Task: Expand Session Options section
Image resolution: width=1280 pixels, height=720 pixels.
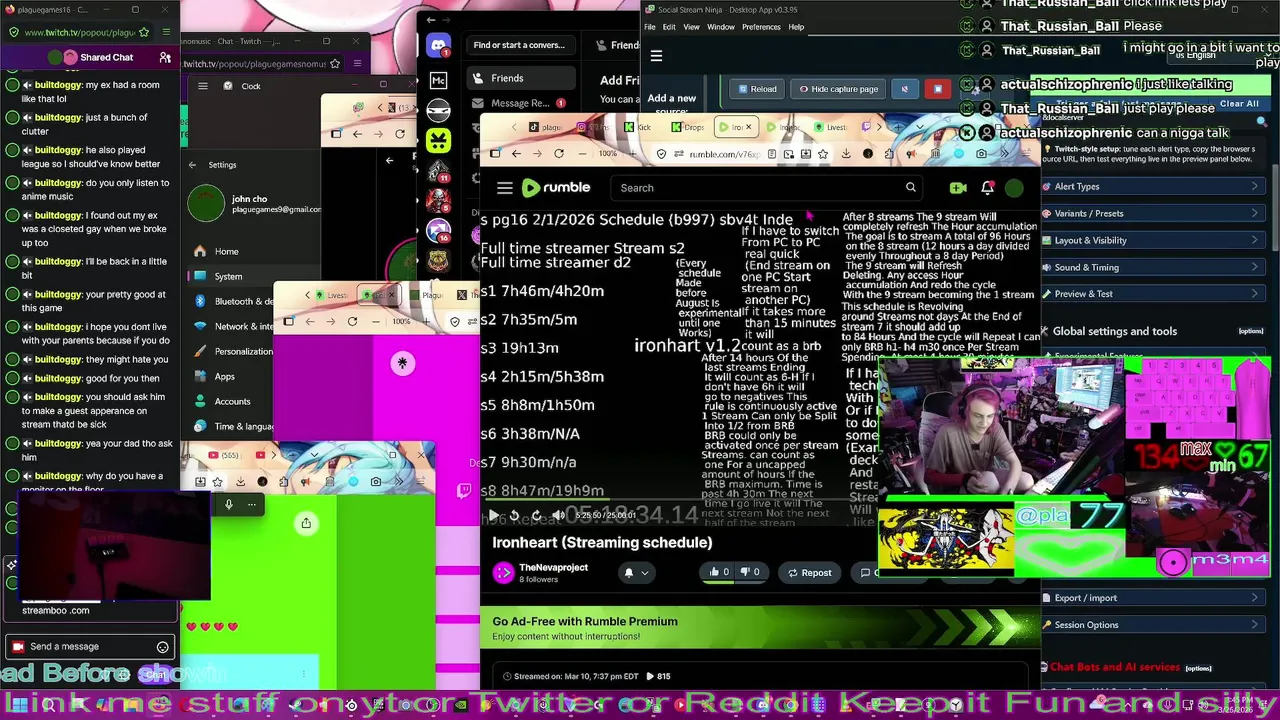Action: (1153, 625)
